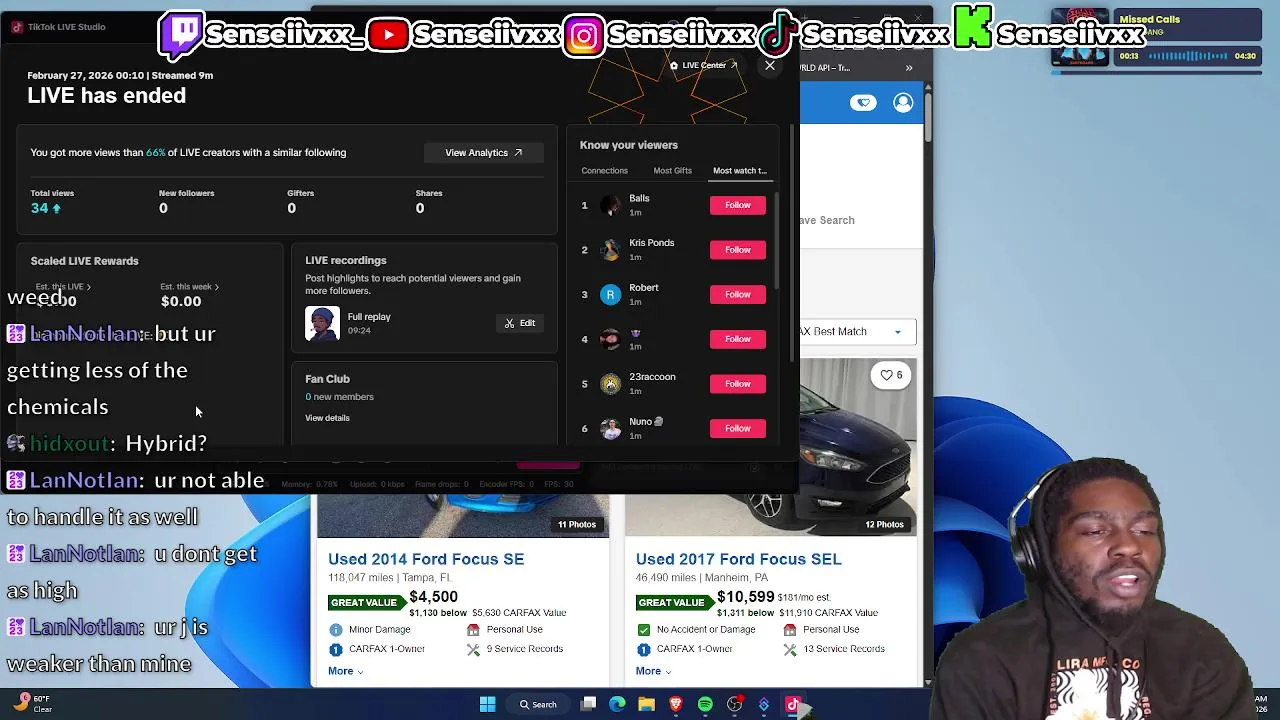Open the weather widget showing 60°F
Image resolution: width=1280 pixels, height=720 pixels.
point(33,704)
